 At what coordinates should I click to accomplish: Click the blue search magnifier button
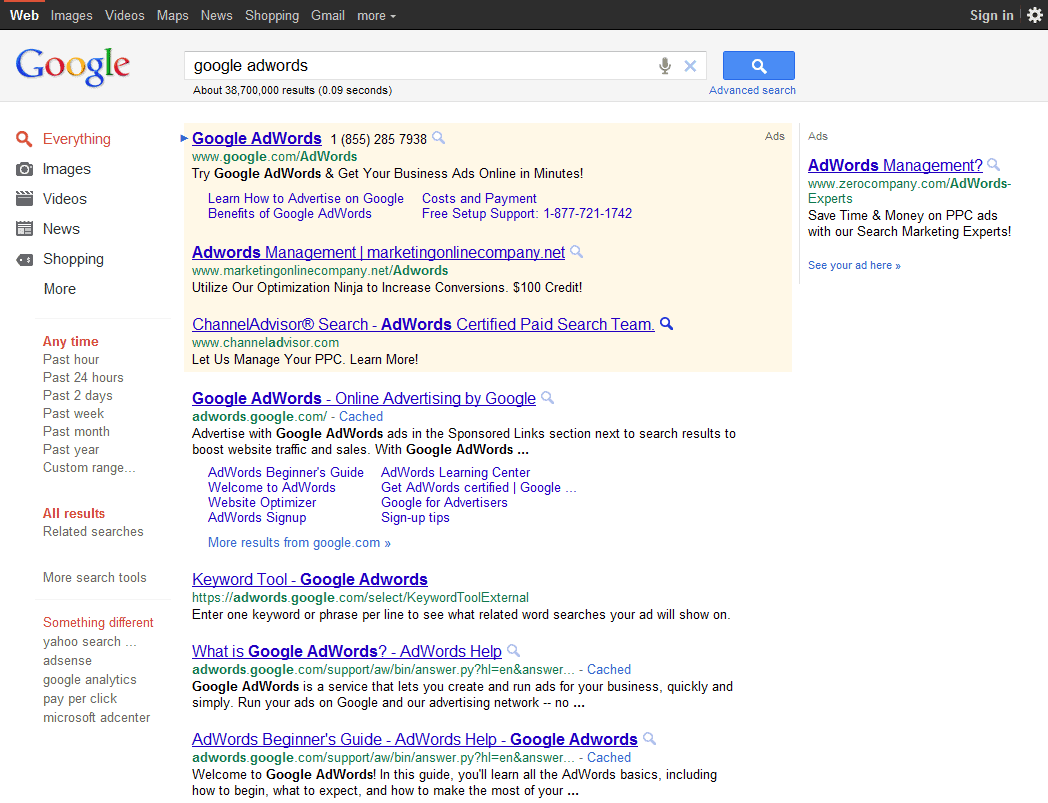pos(759,66)
